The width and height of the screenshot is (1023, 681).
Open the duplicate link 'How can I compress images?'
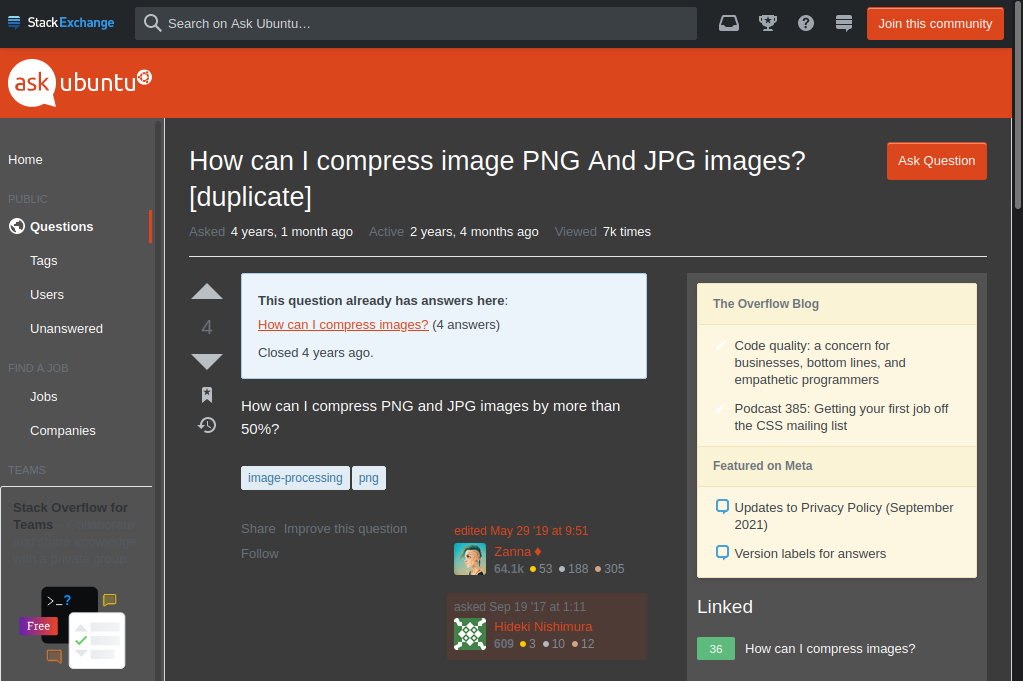[x=342, y=324]
